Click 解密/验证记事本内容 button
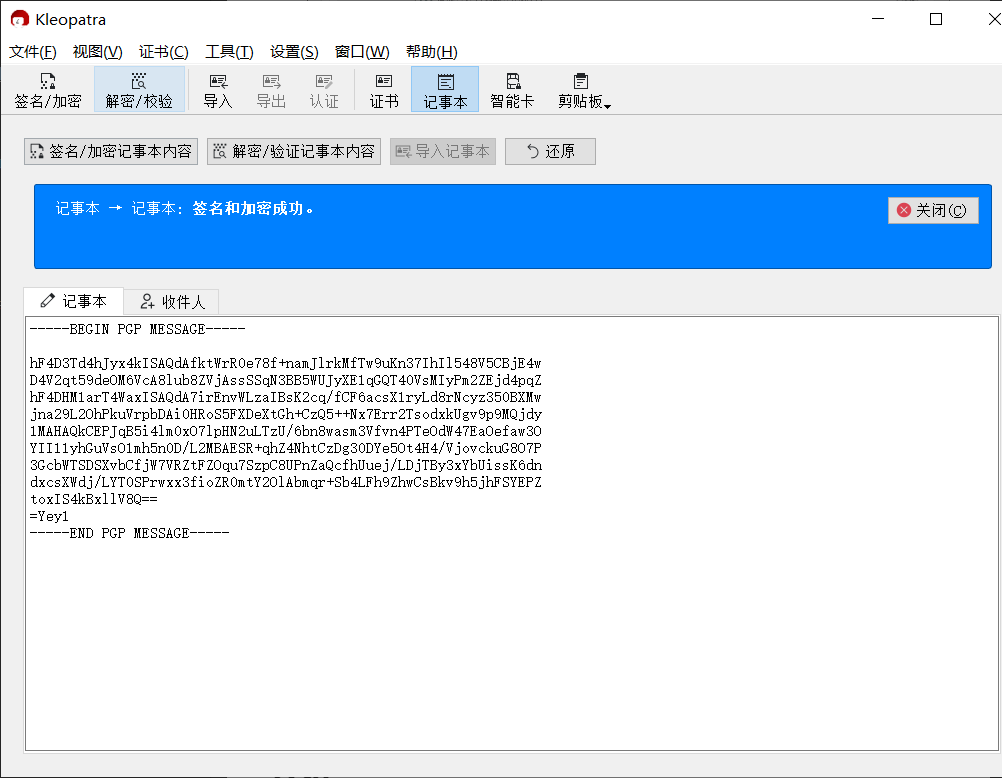Image resolution: width=1002 pixels, height=778 pixels. click(x=294, y=151)
